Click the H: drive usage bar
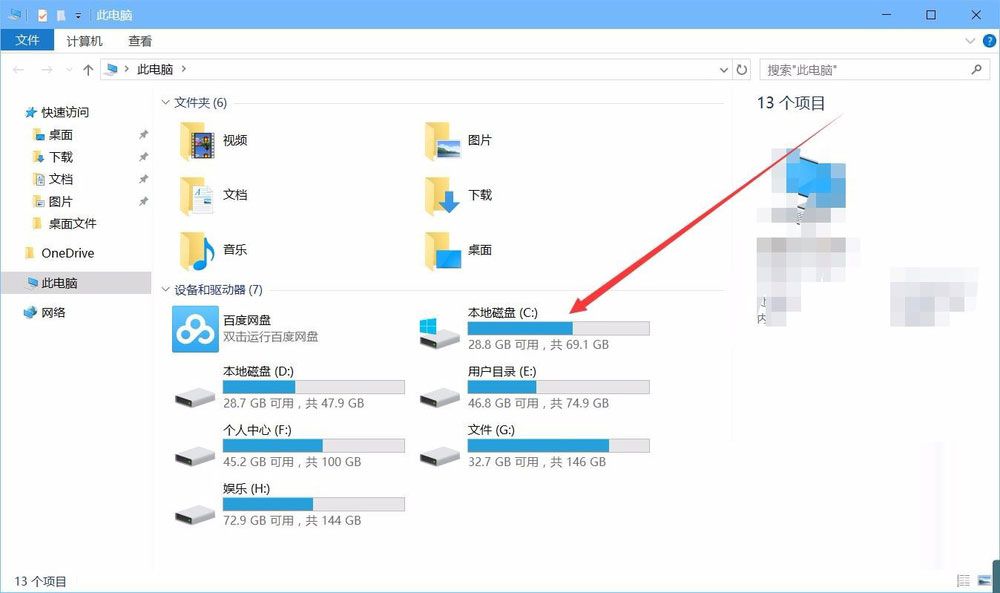 314,504
